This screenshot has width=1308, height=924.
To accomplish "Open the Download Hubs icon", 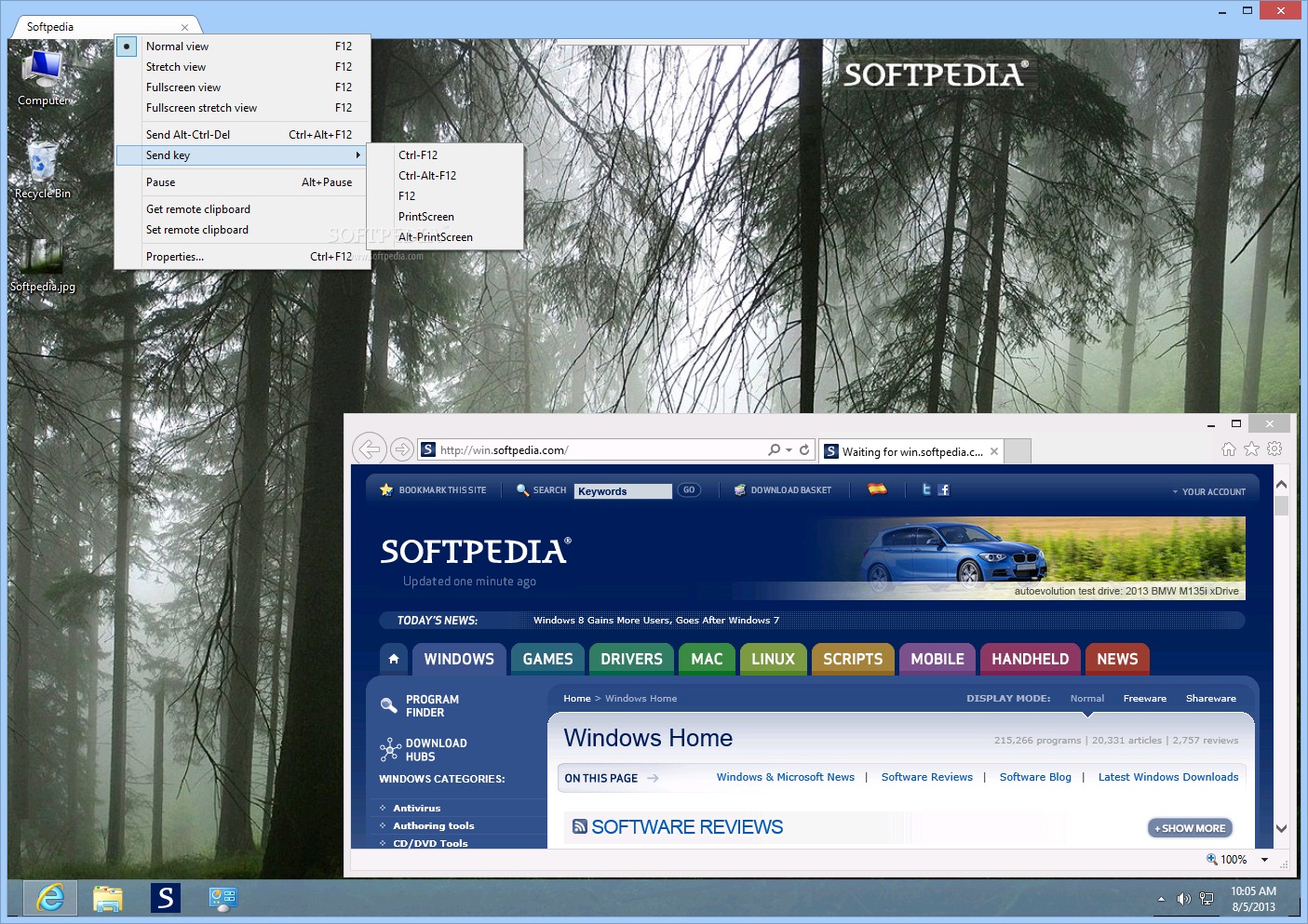I will click(x=389, y=749).
